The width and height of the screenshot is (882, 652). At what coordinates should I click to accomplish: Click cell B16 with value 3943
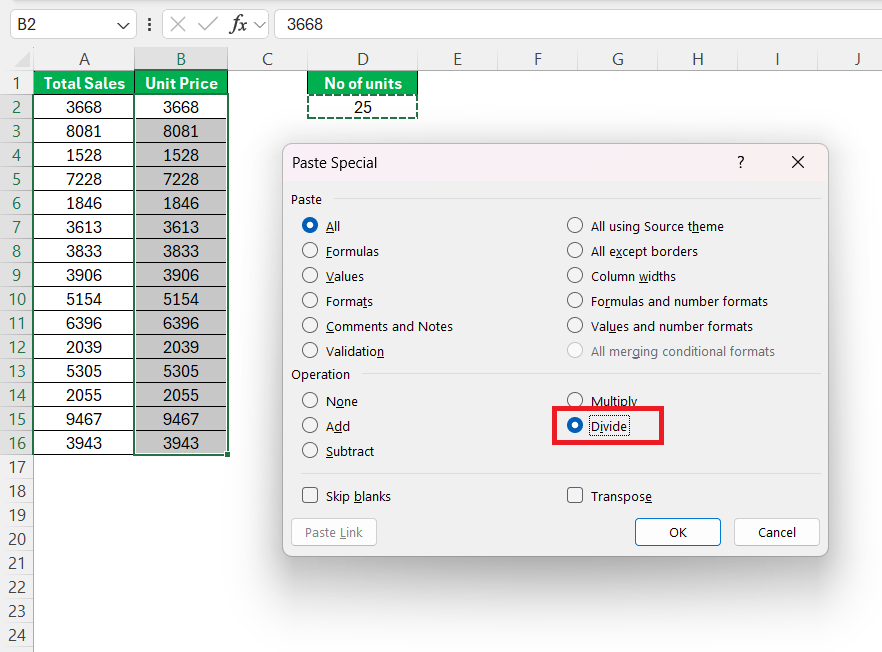click(x=181, y=443)
